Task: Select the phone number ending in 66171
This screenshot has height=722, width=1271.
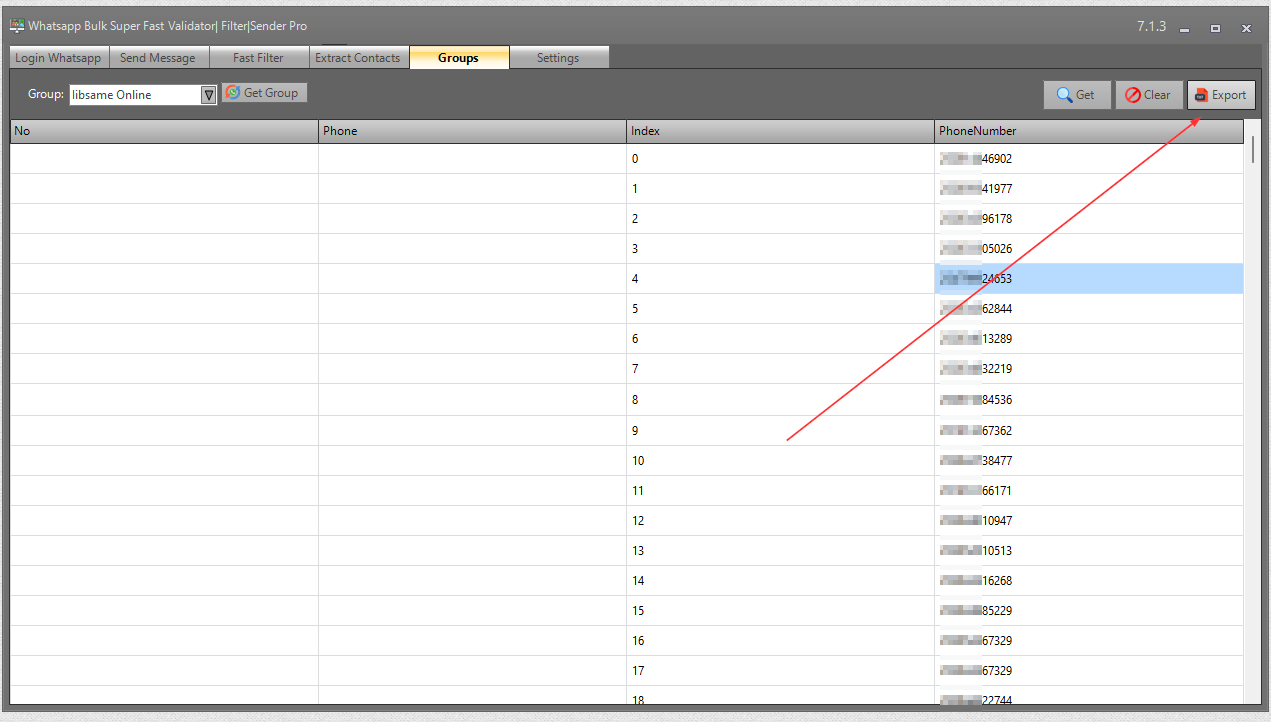Action: (x=1089, y=491)
